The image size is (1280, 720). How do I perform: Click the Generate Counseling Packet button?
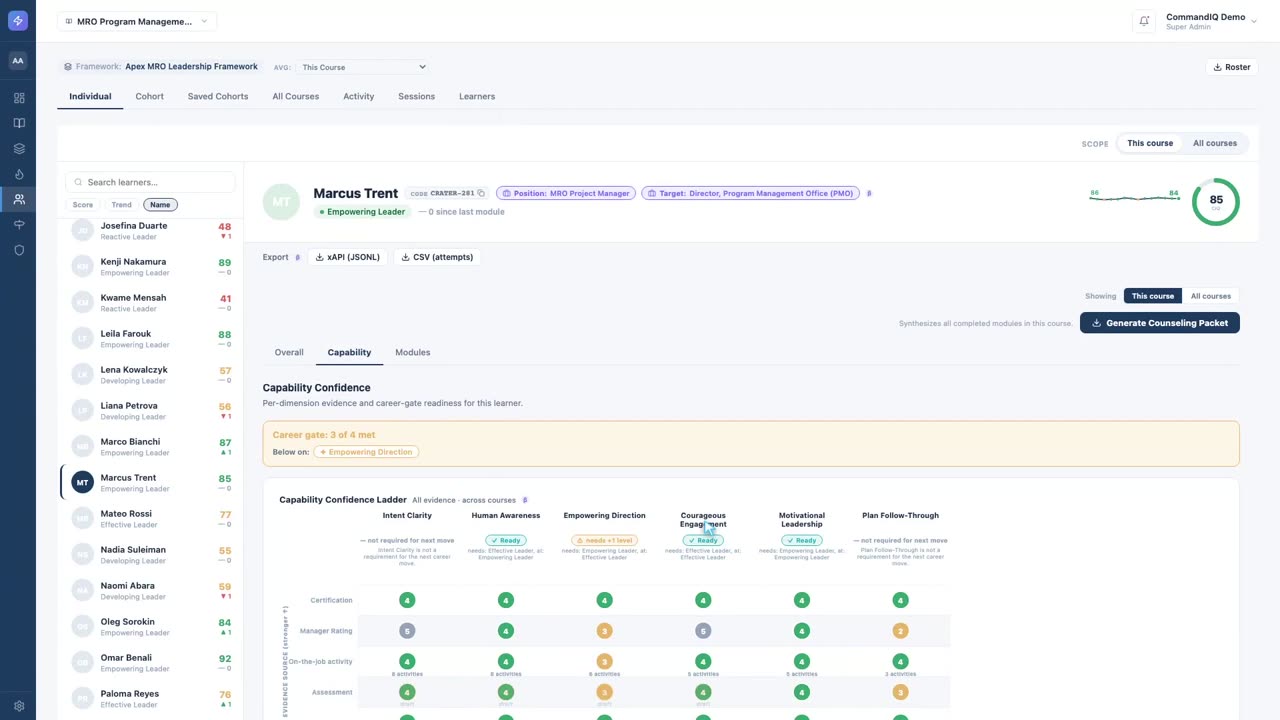tap(1160, 323)
